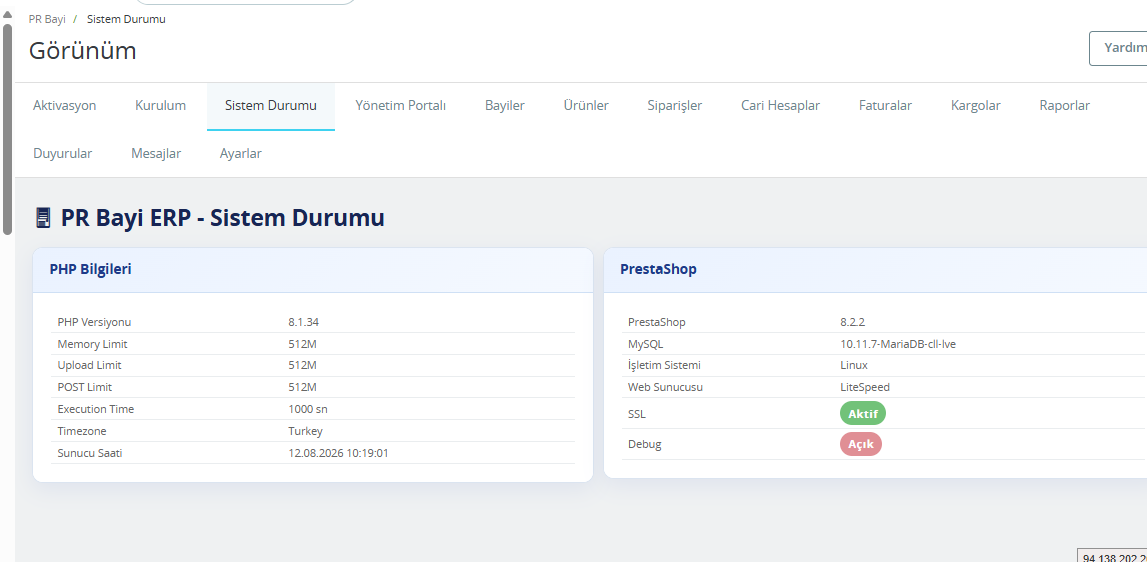Viewport: 1147px width, 562px height.
Task: Click the Execution Time value 1000 sn
Action: pos(308,409)
